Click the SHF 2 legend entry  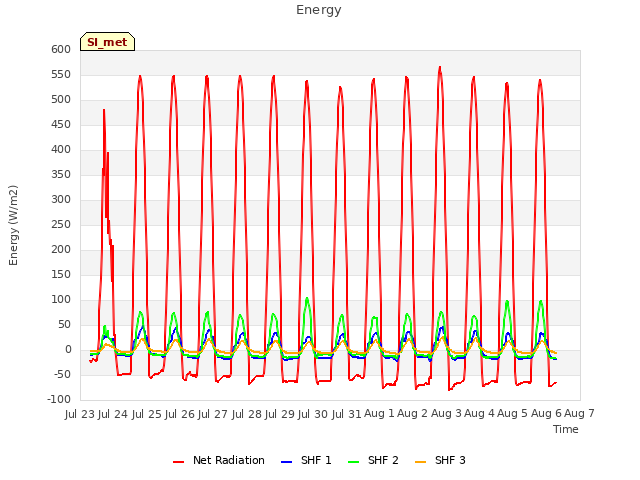click(373, 460)
